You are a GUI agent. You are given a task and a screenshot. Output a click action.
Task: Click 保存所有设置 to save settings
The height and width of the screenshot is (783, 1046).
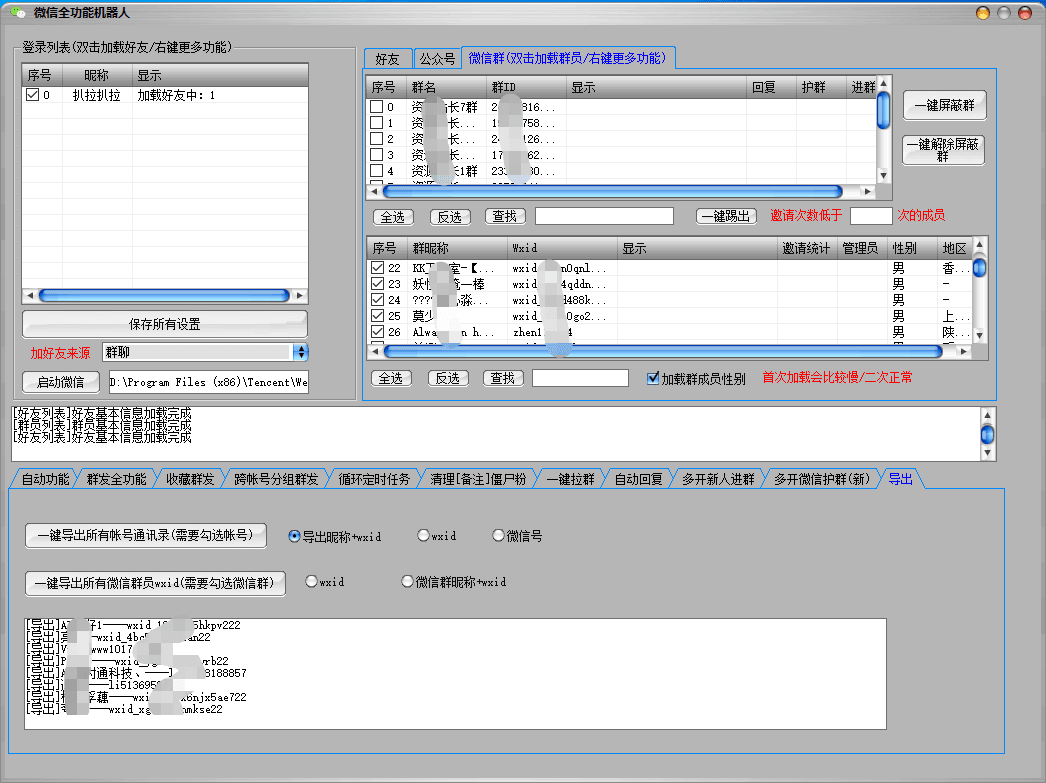click(164, 323)
